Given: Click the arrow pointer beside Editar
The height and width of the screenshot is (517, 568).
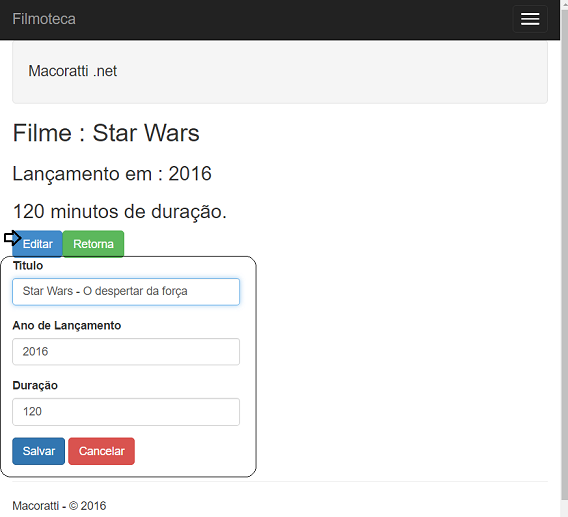Looking at the screenshot, I should click(x=12, y=238).
